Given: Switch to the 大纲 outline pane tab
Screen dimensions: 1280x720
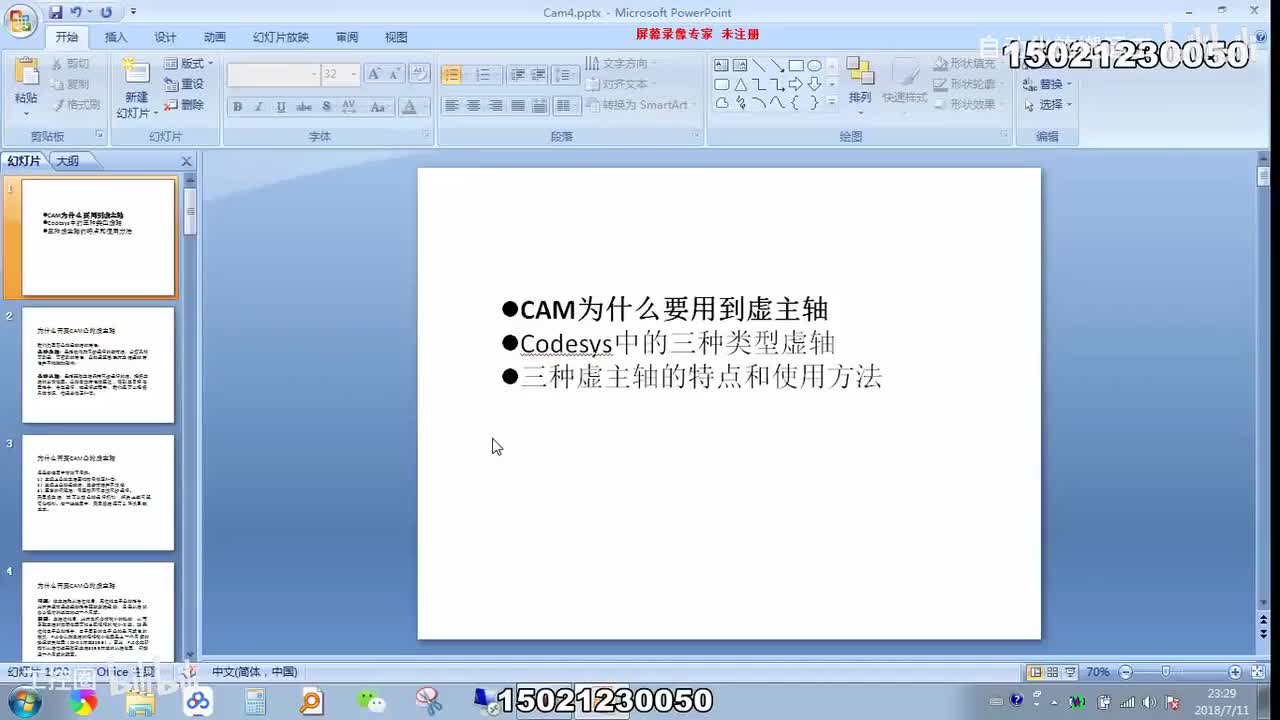Looking at the screenshot, I should pos(68,161).
